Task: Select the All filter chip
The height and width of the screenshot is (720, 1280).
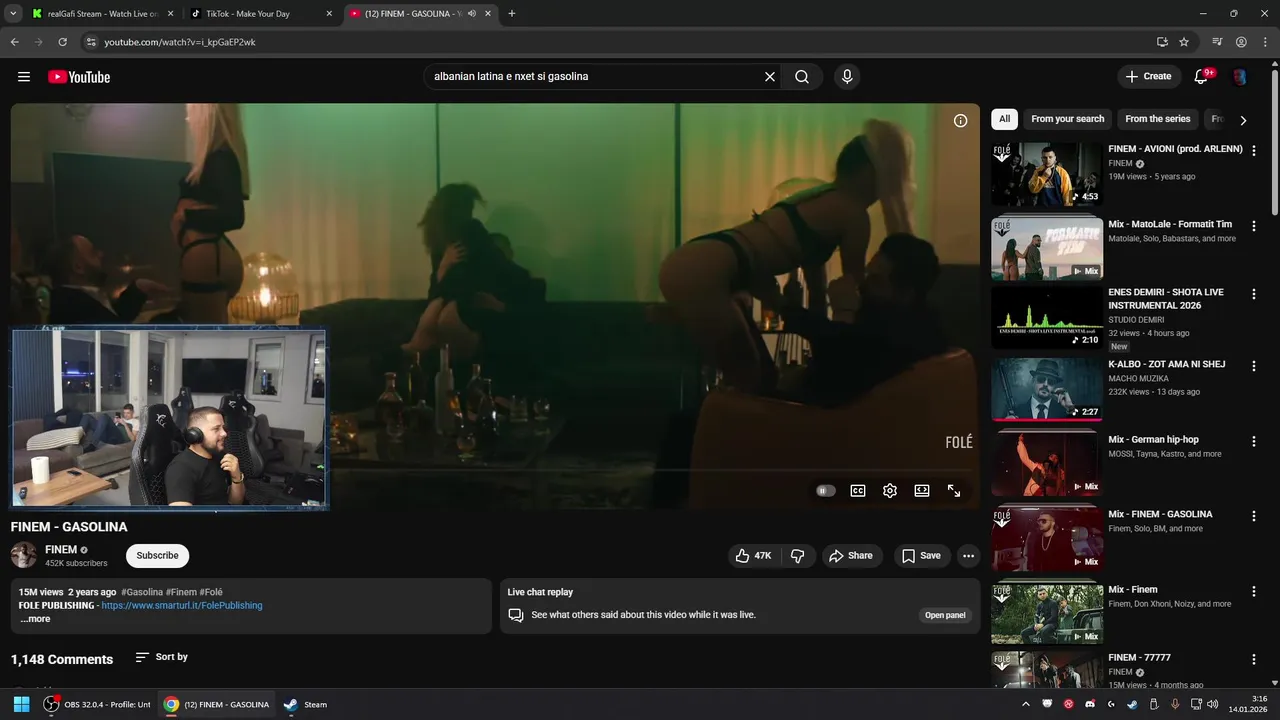Action: [1004, 119]
